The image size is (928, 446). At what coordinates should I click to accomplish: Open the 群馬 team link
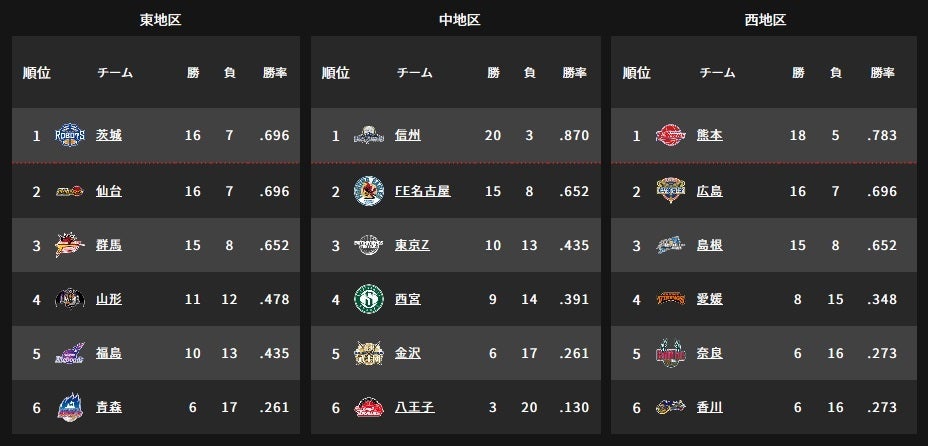tap(109, 245)
